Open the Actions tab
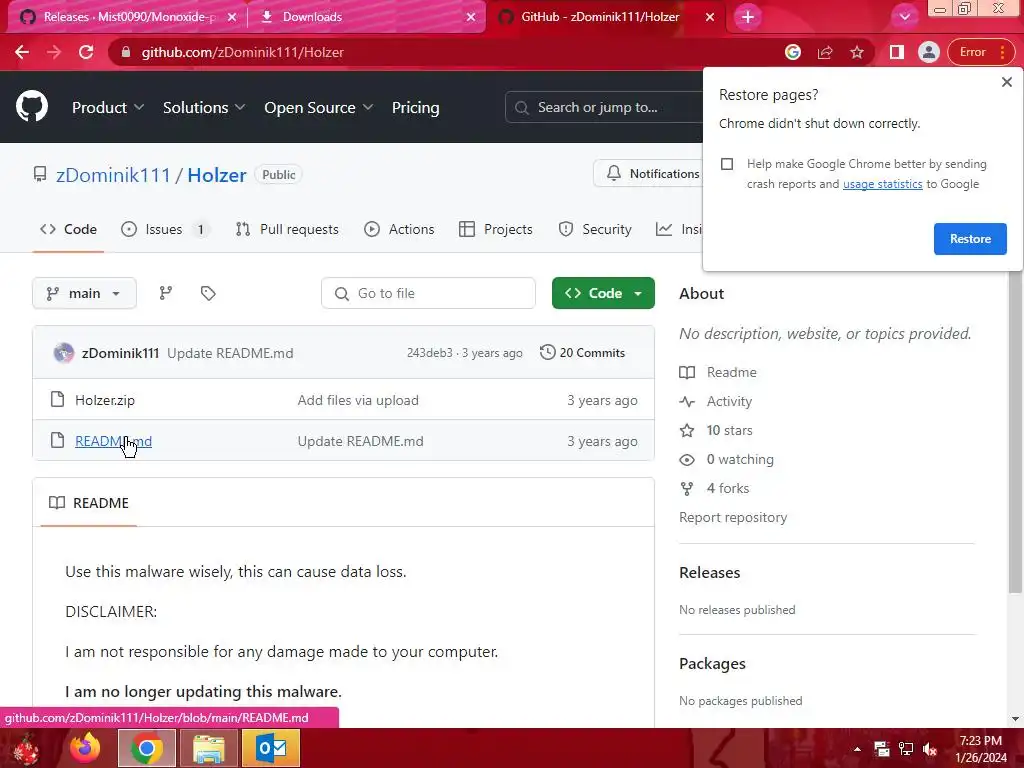Viewport: 1024px width, 768px height. pos(399,229)
